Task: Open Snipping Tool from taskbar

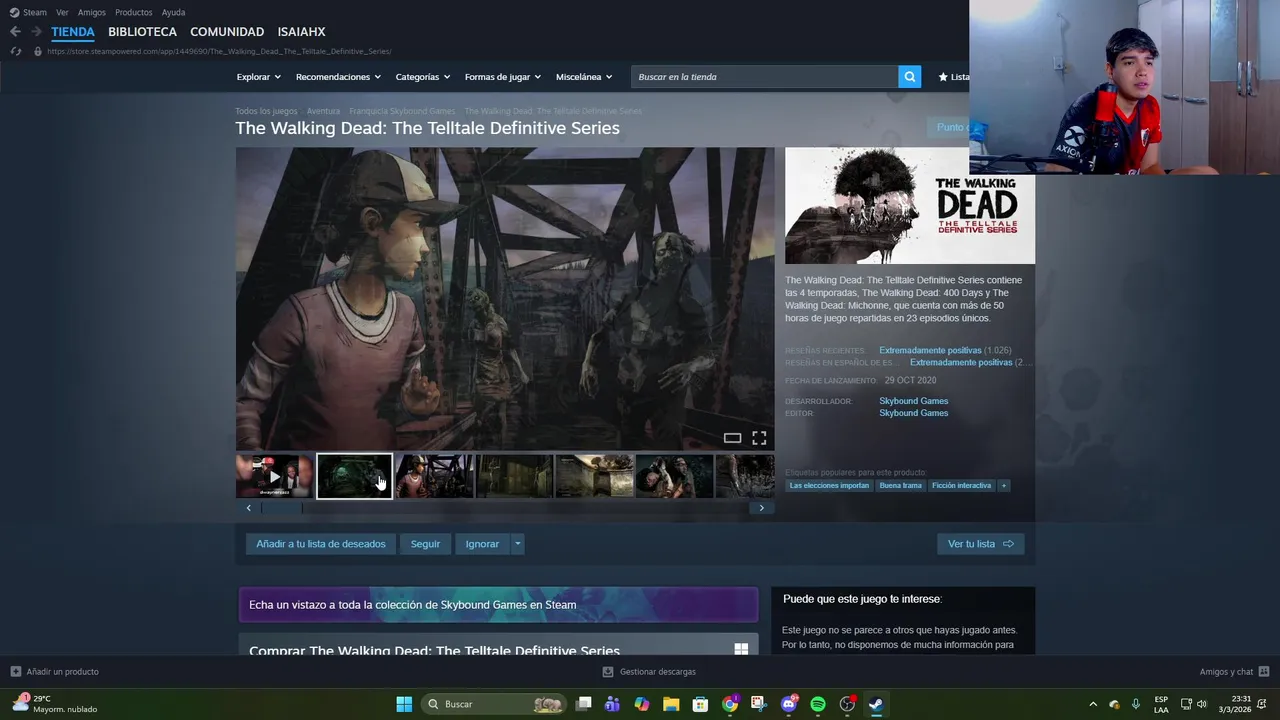Action: [759, 704]
